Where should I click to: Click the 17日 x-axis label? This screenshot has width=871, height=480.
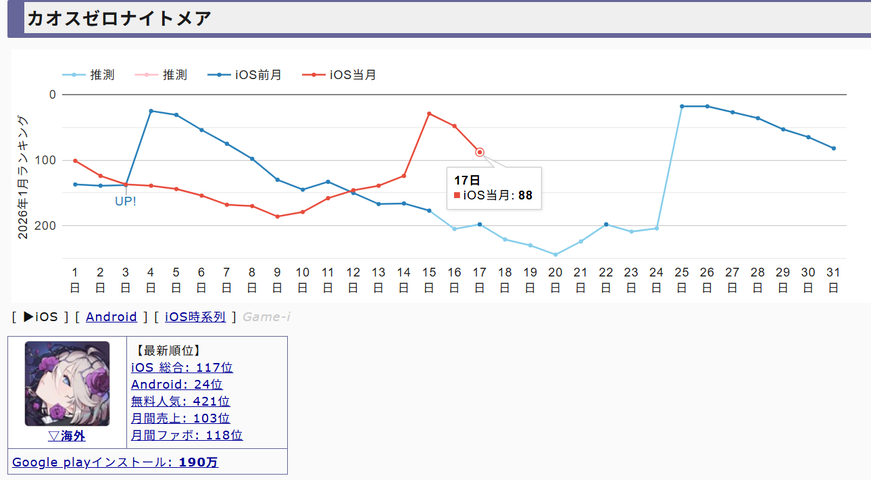pos(479,280)
